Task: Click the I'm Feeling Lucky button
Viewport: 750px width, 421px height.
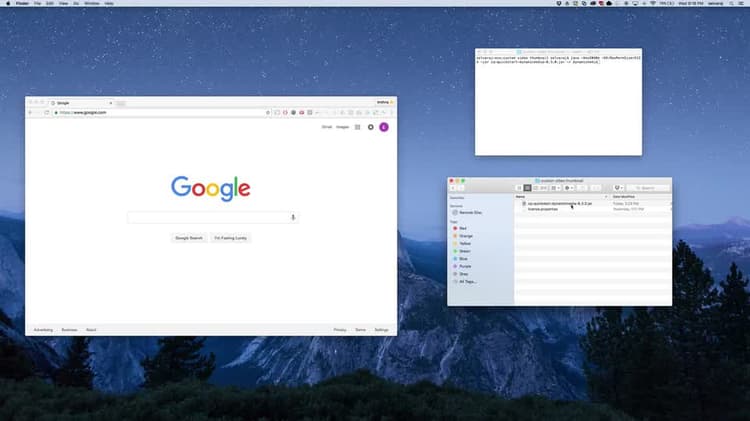Action: [x=231, y=238]
